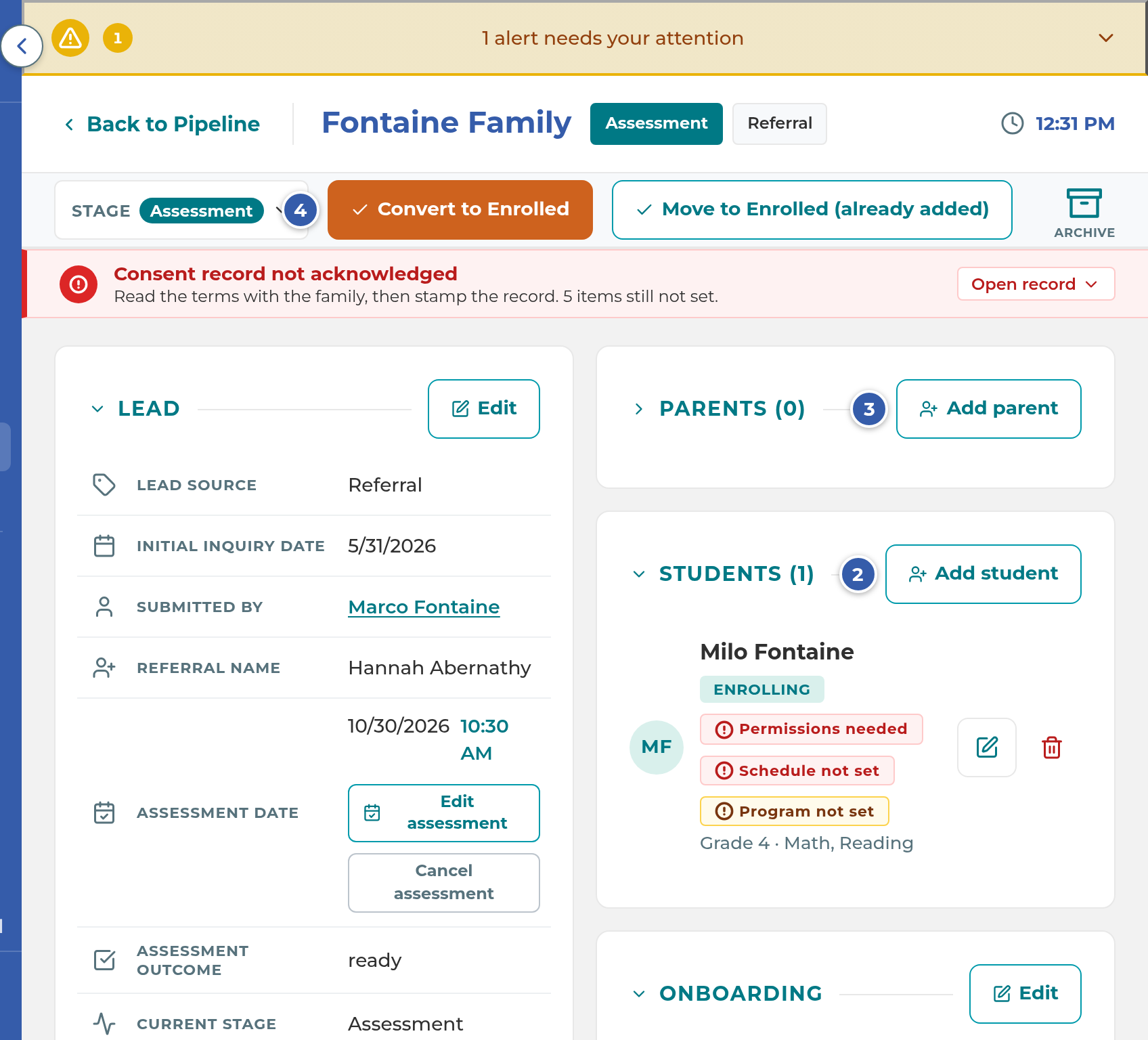Collapse the LEAD section
1148x1040 pixels.
(97, 409)
